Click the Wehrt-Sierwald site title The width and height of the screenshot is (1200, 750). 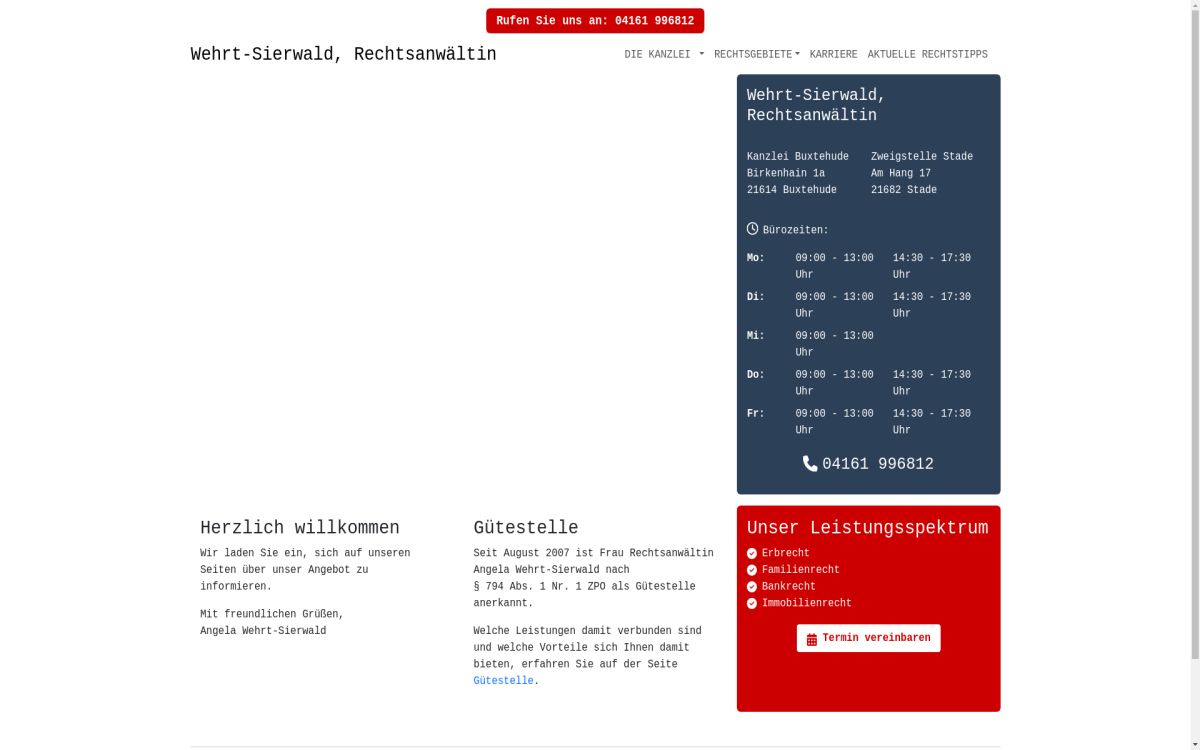click(x=342, y=54)
